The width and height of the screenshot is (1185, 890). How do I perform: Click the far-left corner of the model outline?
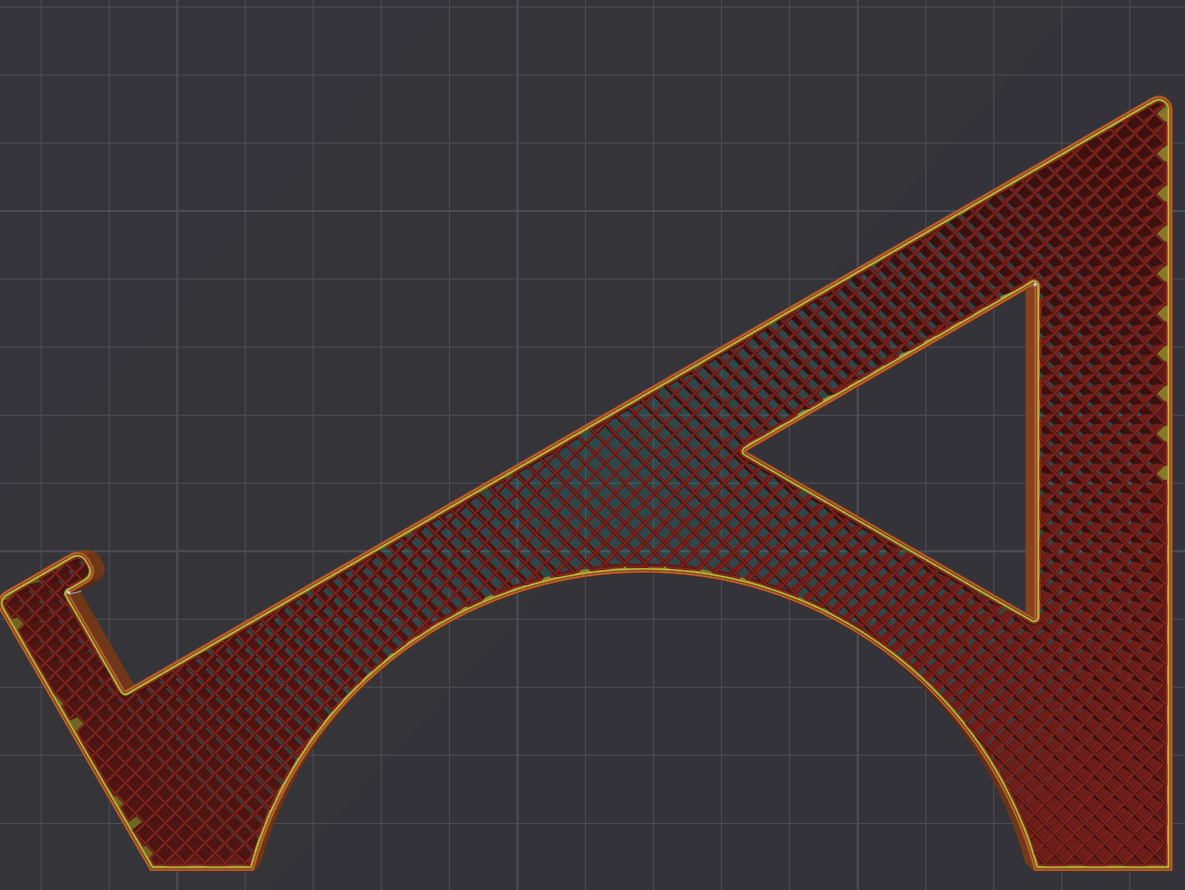(5, 599)
